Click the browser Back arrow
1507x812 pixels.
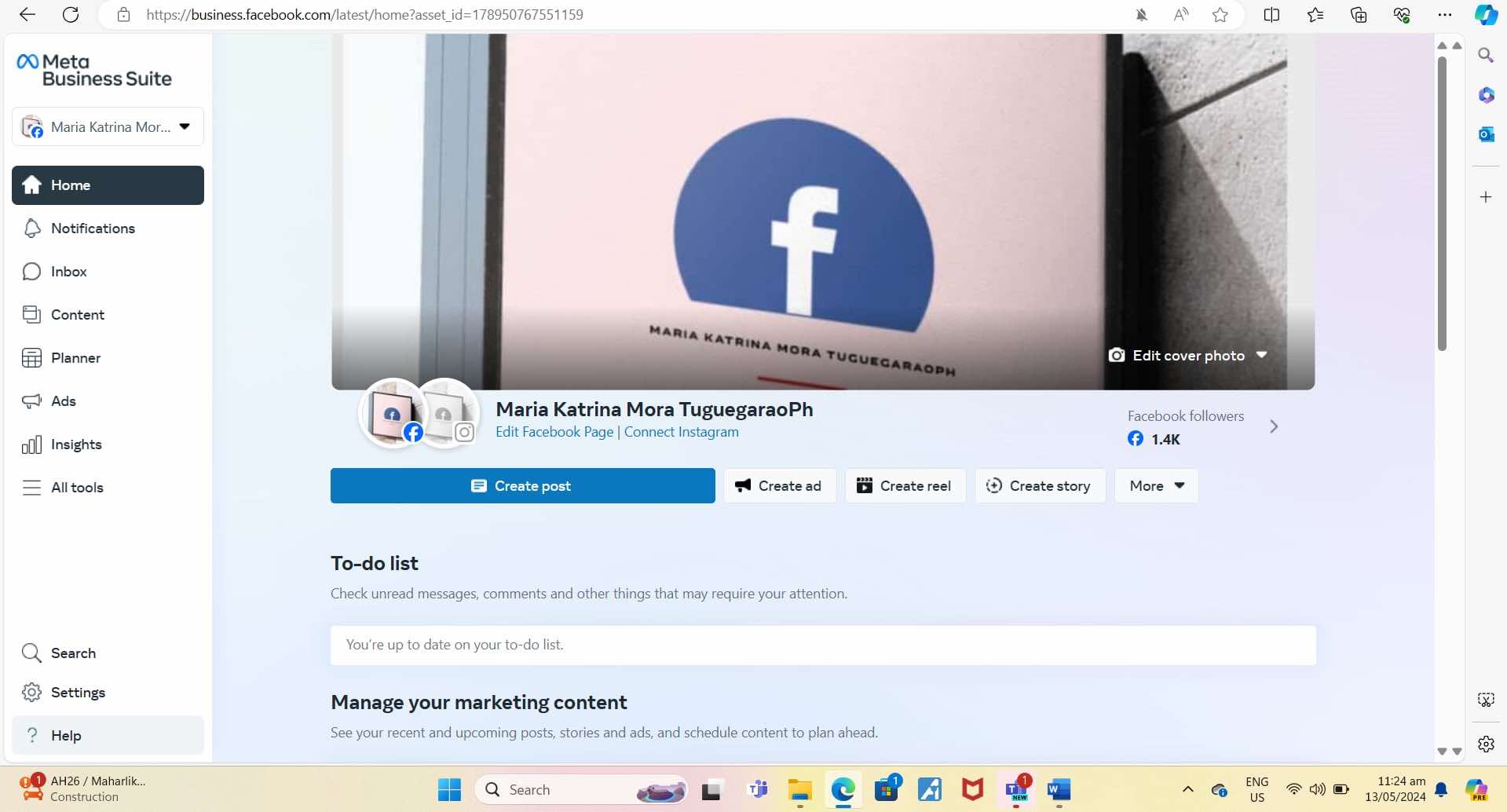pyautogui.click(x=27, y=15)
